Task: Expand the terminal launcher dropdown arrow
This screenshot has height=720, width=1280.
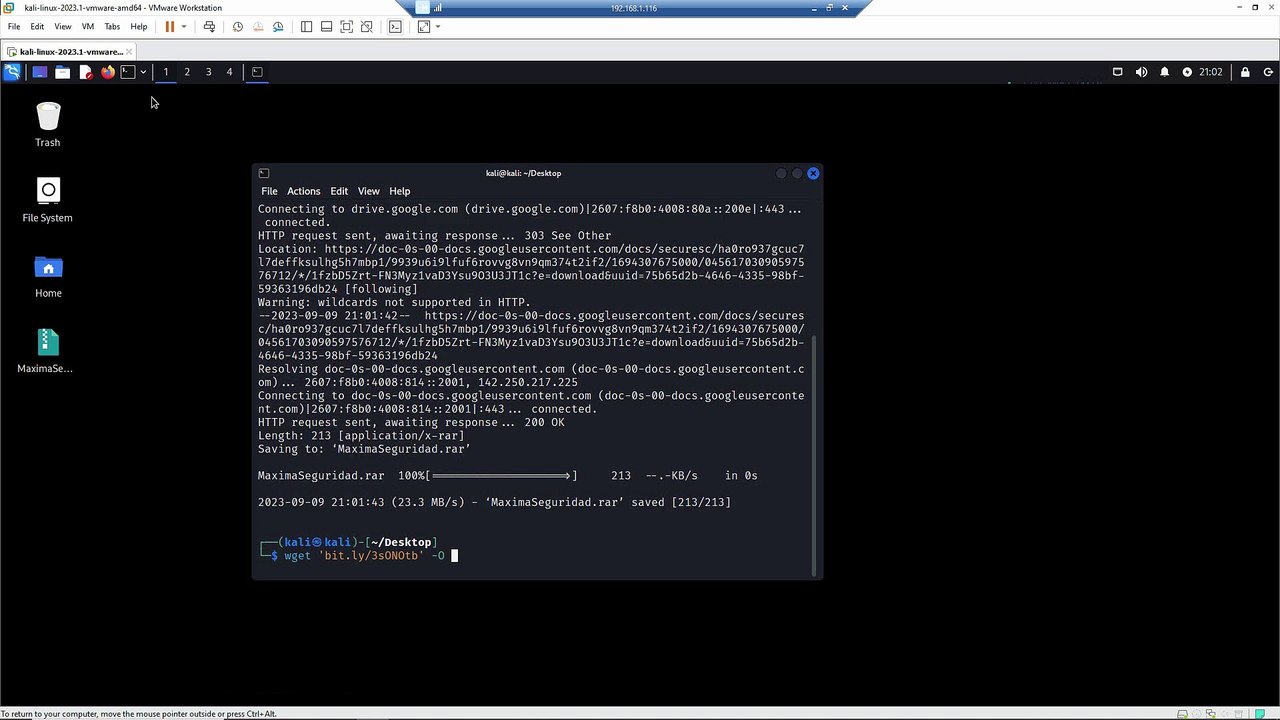Action: (143, 72)
